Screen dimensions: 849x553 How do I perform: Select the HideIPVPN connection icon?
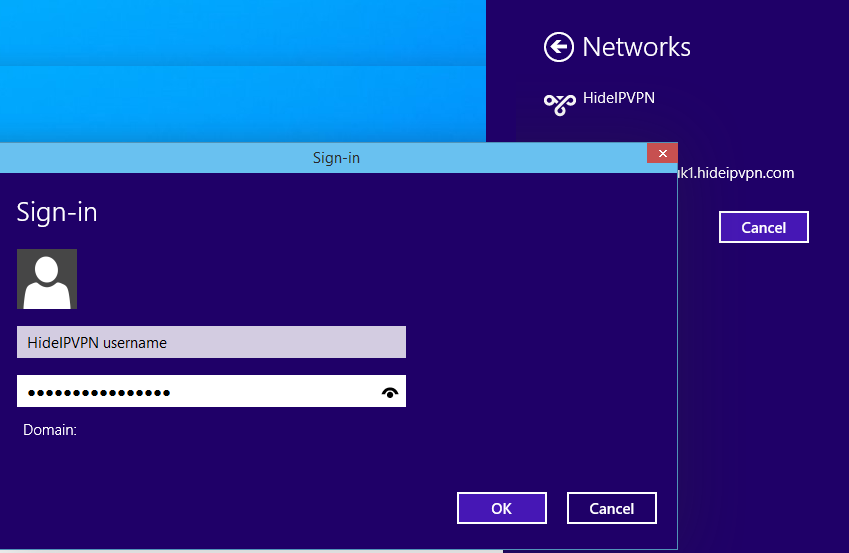[560, 104]
